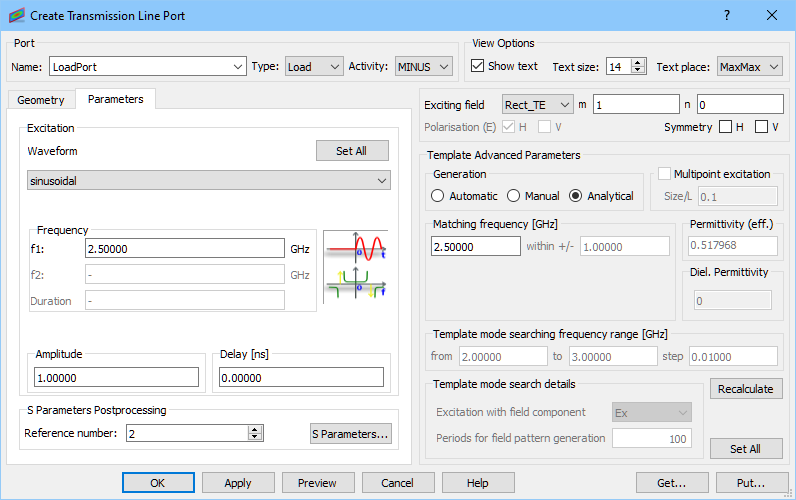Click the Size/L input field

[738, 196]
